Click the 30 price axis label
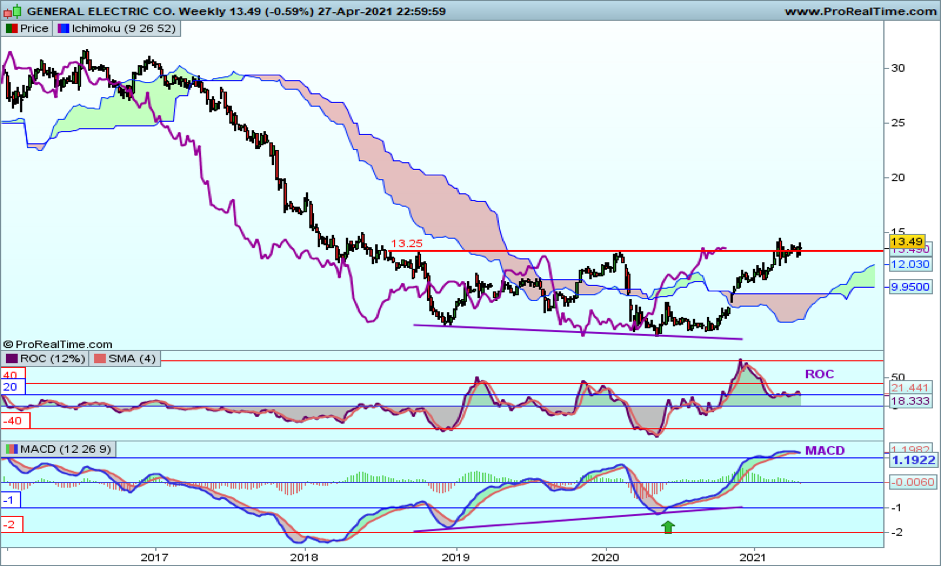 (898, 68)
